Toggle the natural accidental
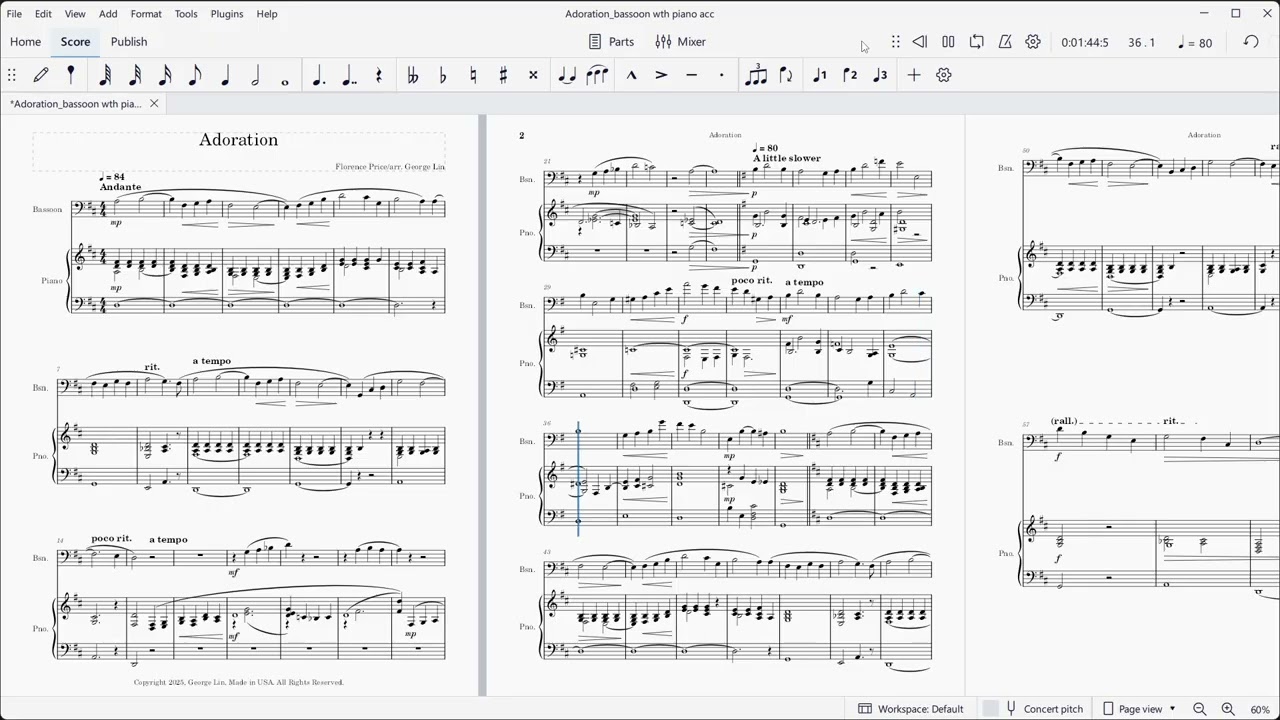 point(473,75)
